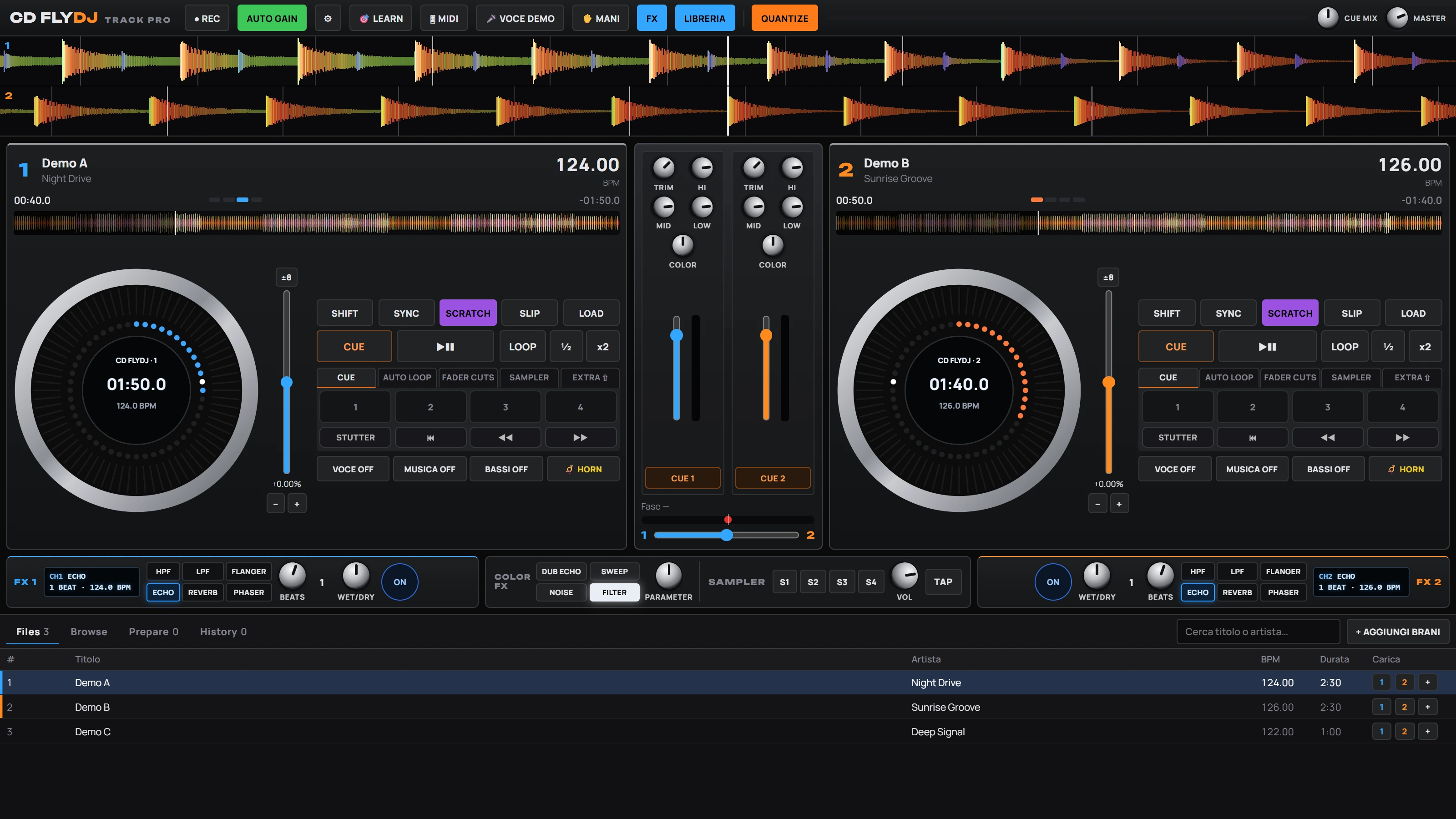
Task: Click + AGGIUNGI BRANI button
Action: (x=1398, y=632)
